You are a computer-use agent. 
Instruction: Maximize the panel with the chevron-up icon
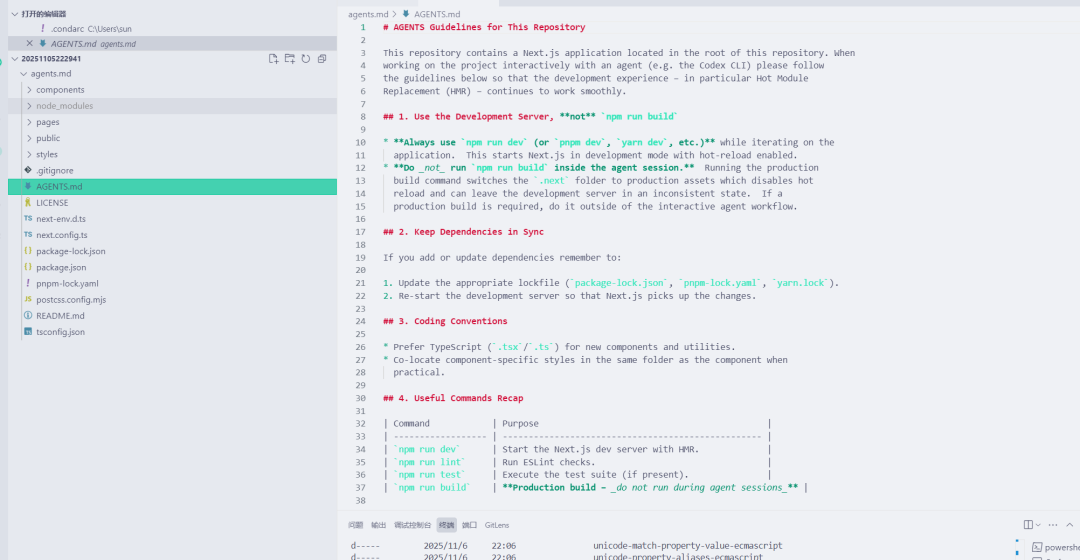pyautogui.click(x=1070, y=525)
